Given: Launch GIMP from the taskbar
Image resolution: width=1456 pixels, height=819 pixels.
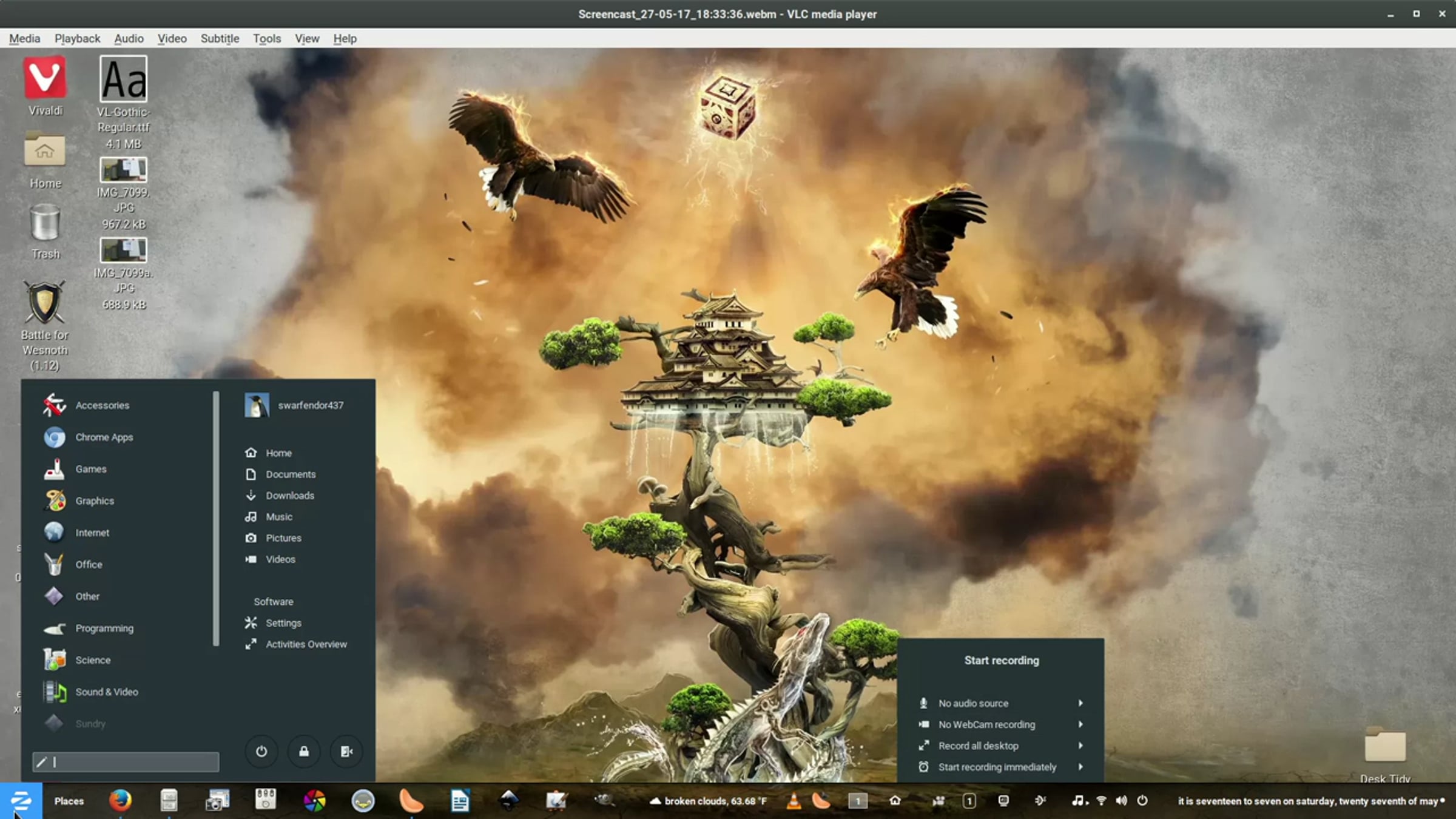Looking at the screenshot, I should pyautogui.click(x=604, y=800).
